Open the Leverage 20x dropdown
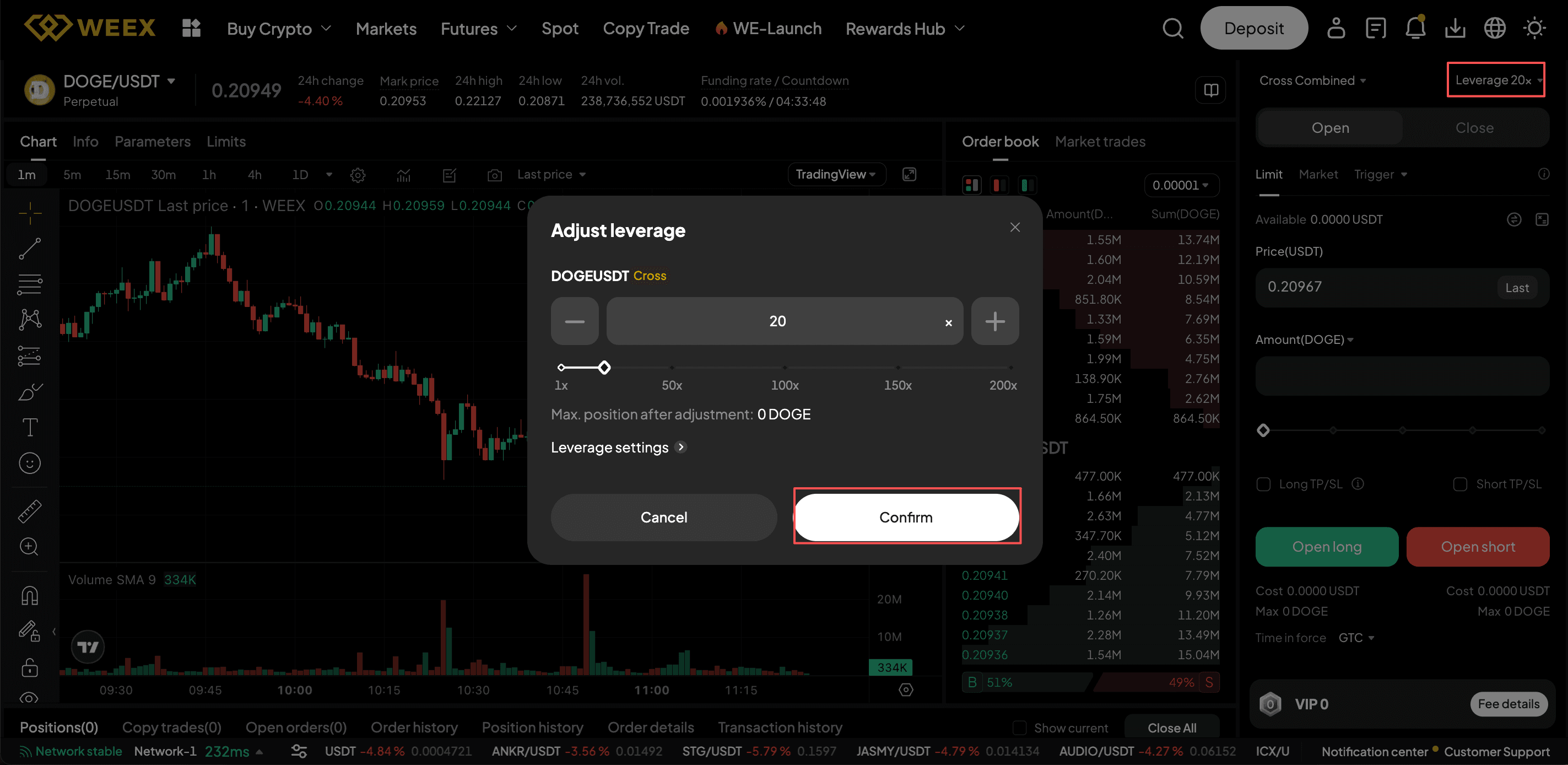Screen dimensions: 1568x765 coord(1496,80)
